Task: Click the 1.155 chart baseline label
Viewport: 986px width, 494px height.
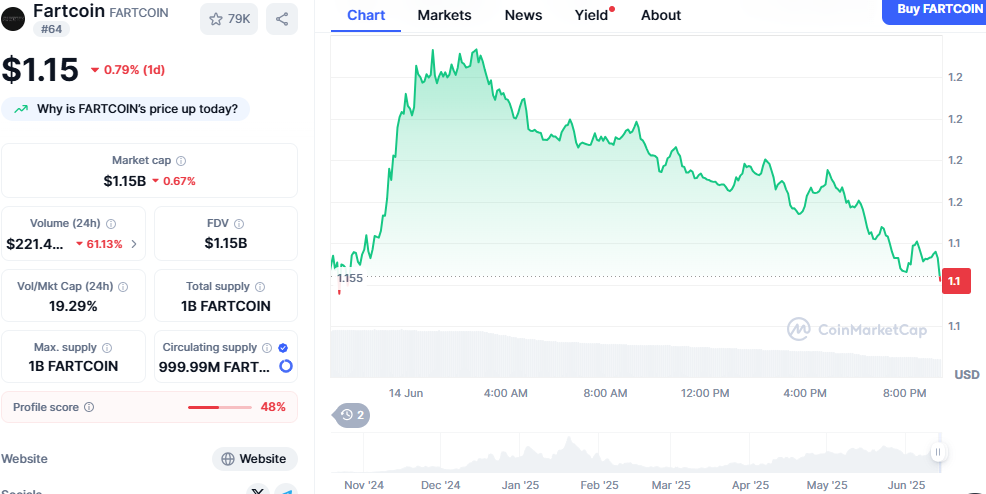Action: [x=350, y=278]
